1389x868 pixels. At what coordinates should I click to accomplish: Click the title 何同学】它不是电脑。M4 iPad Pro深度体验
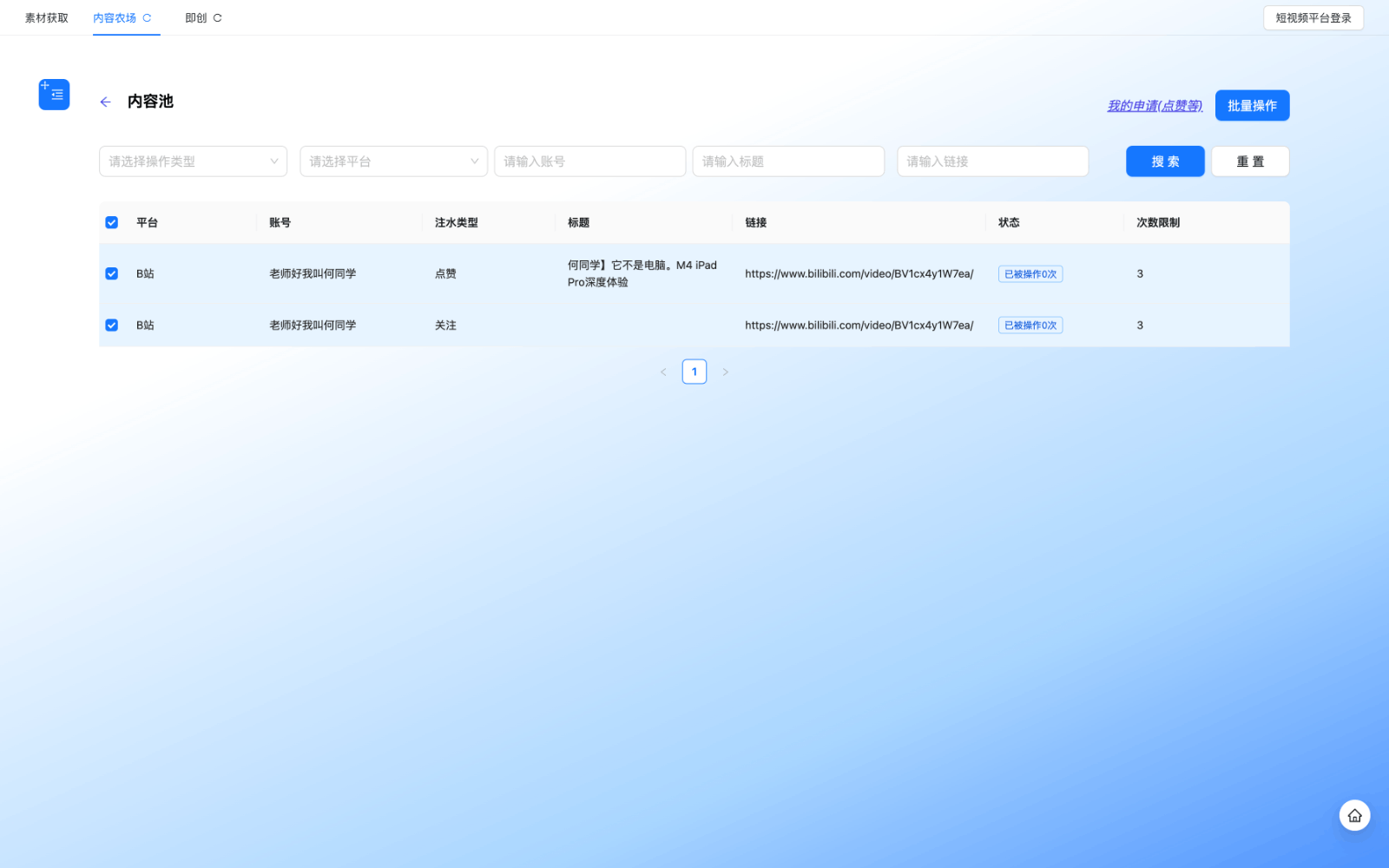point(642,273)
